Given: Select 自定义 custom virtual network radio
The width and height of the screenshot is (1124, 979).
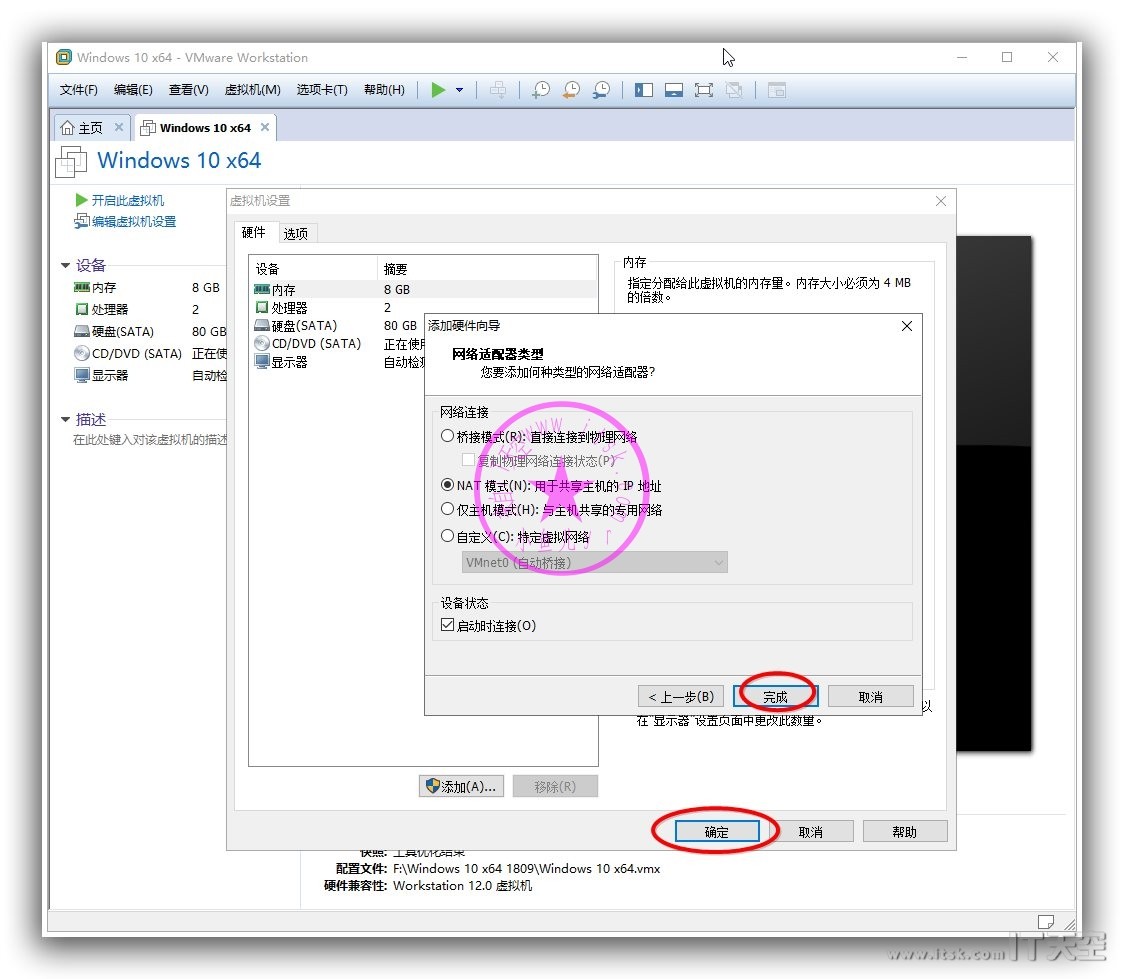Looking at the screenshot, I should click(447, 535).
